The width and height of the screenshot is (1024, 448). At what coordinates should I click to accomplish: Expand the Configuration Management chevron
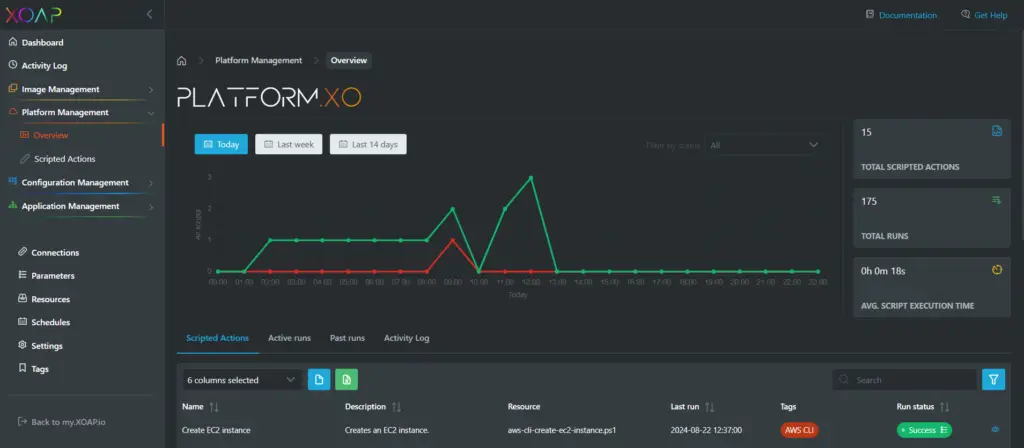(151, 184)
